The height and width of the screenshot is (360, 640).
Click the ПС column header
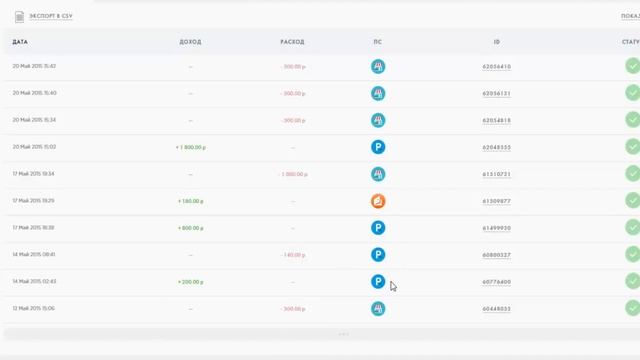coord(378,42)
